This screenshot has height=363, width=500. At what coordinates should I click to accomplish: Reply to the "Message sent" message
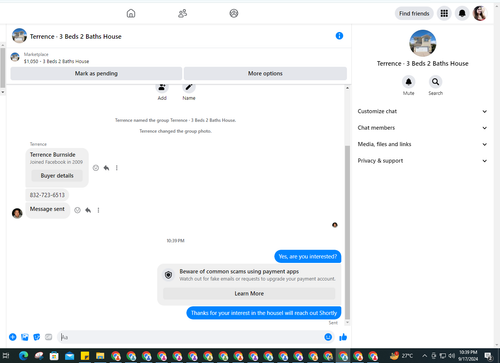tap(88, 210)
